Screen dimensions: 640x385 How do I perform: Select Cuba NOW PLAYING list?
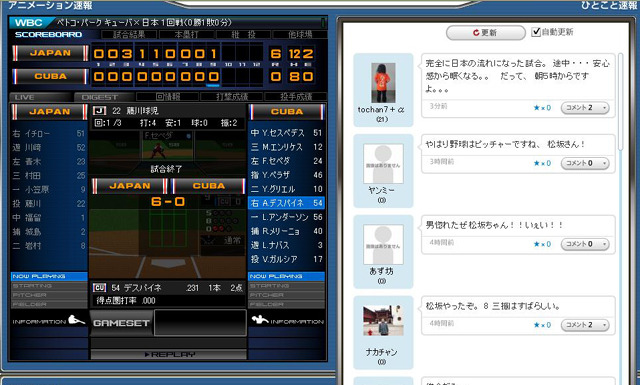[x=287, y=276]
